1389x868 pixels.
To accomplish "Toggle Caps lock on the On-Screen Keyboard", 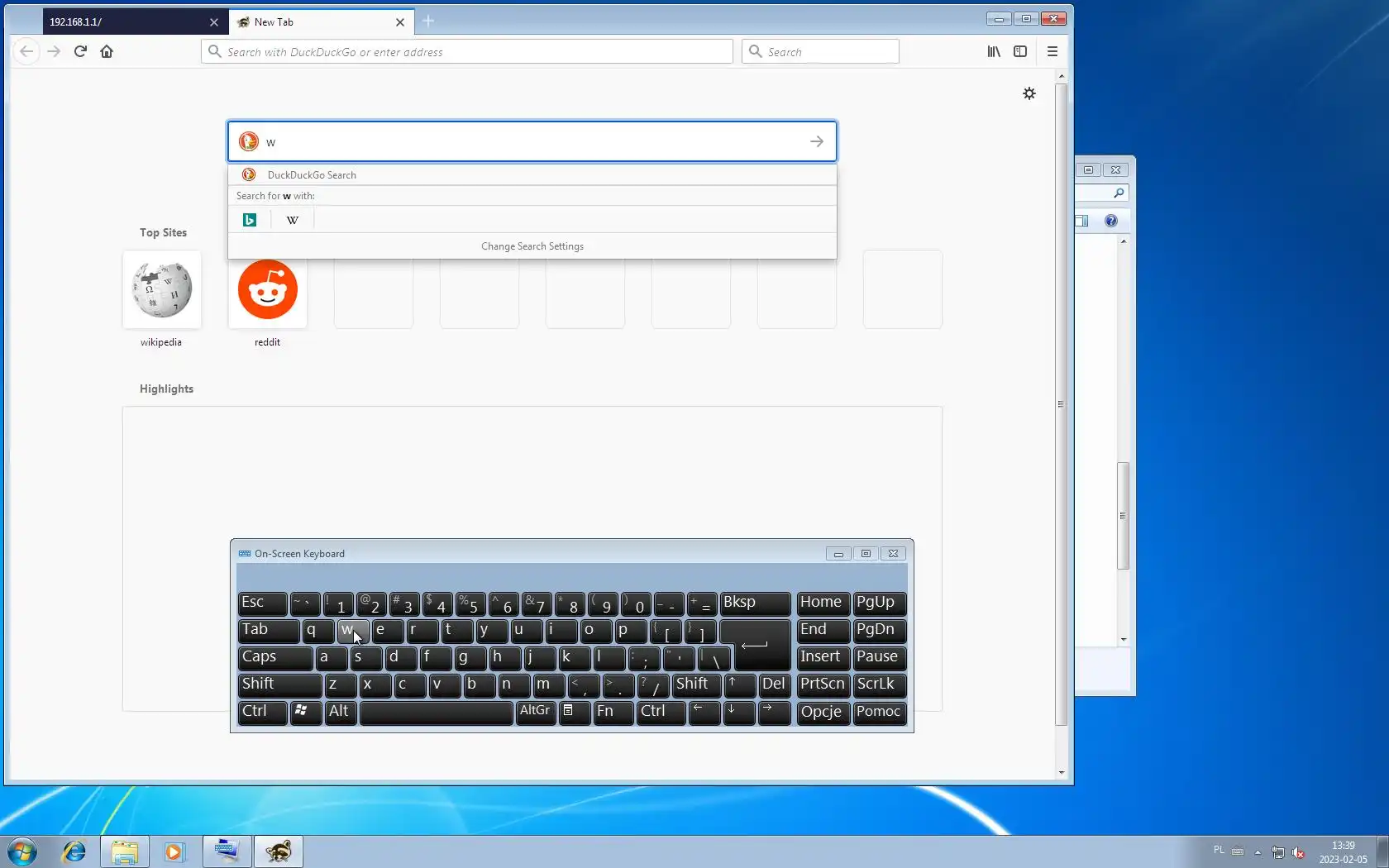I will click(x=276, y=658).
